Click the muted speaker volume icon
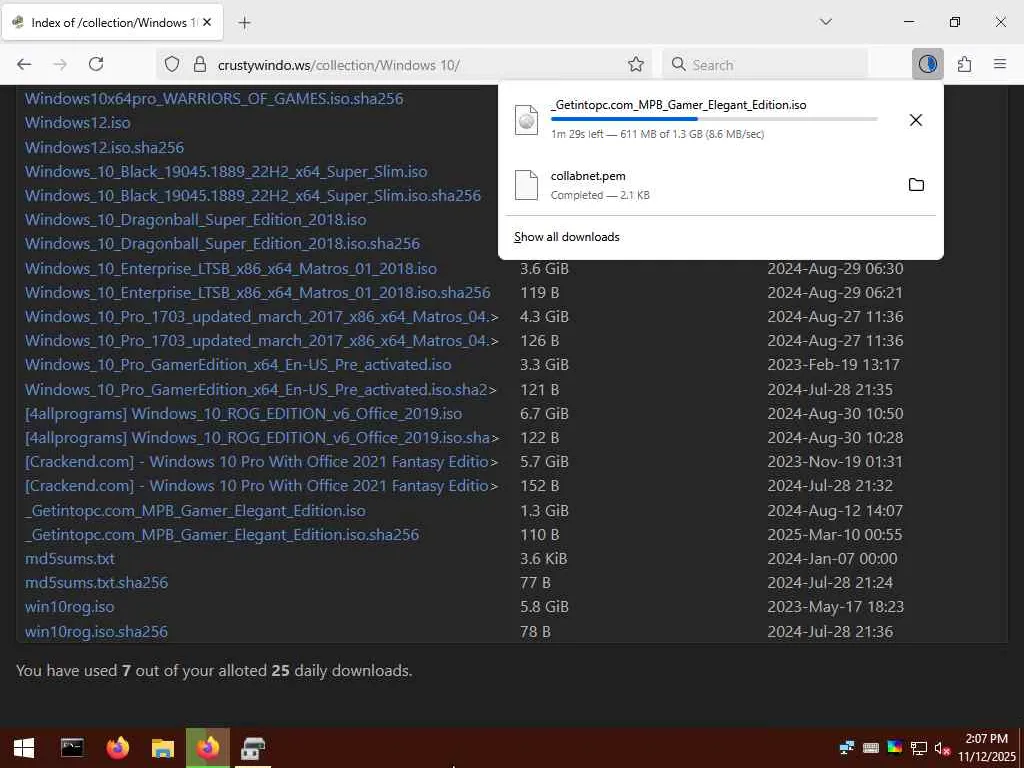The height and width of the screenshot is (768, 1024). 942,748
